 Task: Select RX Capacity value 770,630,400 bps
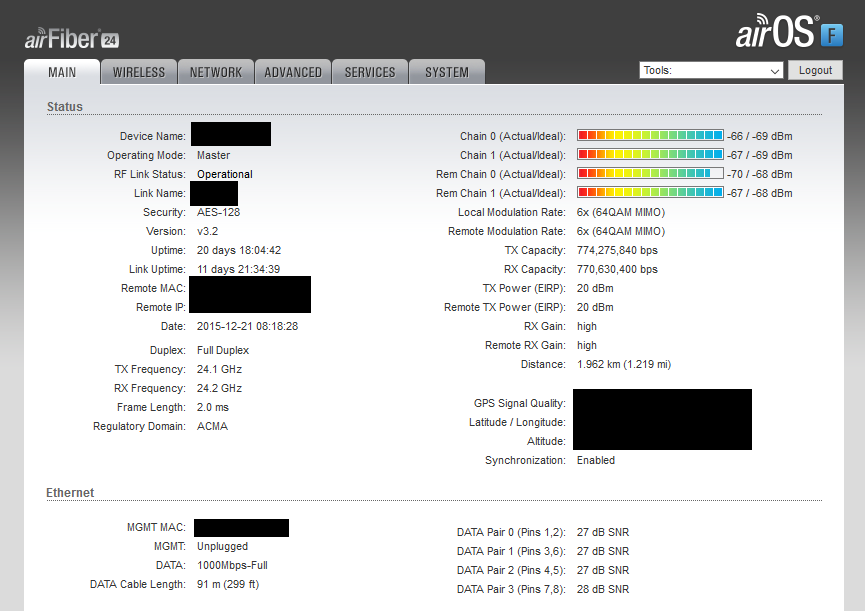pos(617,270)
